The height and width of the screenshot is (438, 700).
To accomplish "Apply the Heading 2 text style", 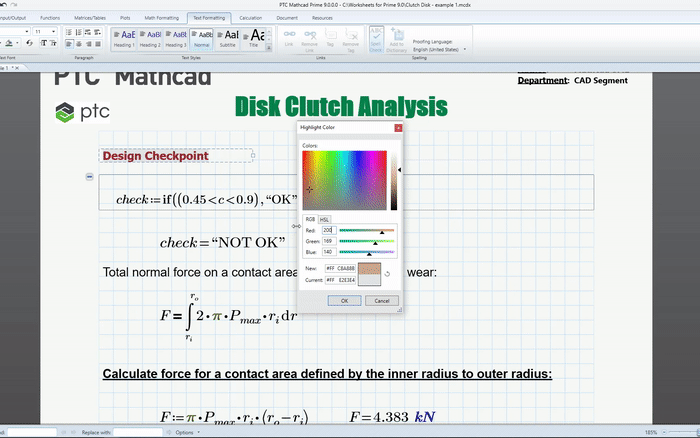I will (x=150, y=39).
